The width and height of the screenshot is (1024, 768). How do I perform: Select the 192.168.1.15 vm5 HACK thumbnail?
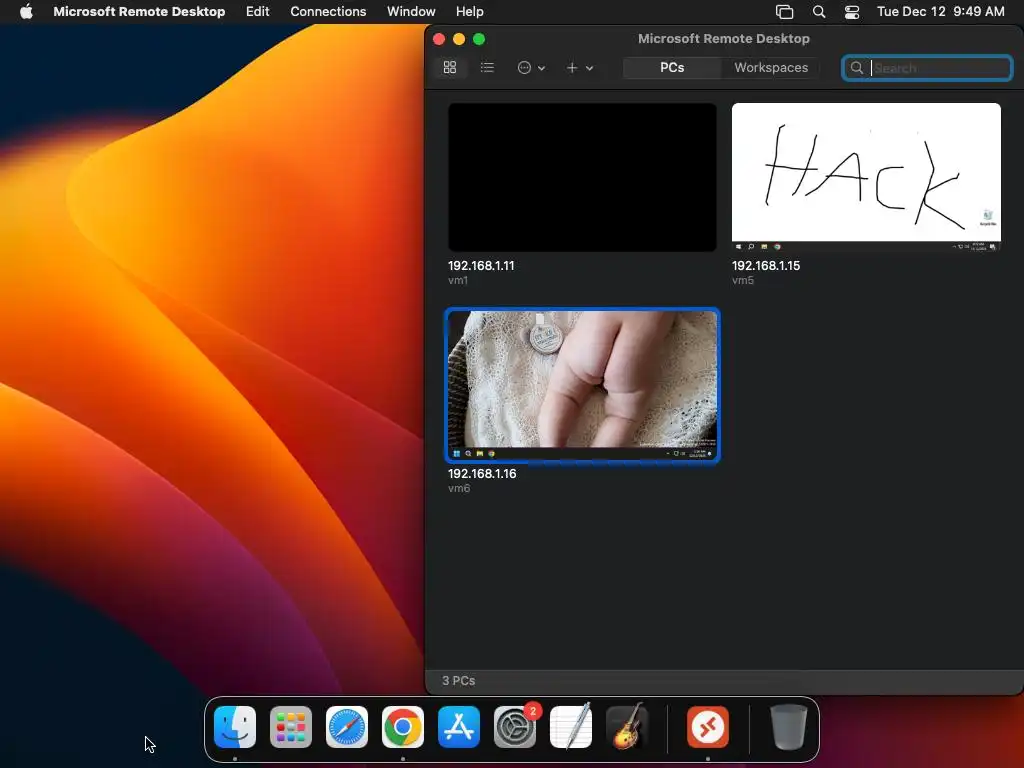[x=866, y=177]
